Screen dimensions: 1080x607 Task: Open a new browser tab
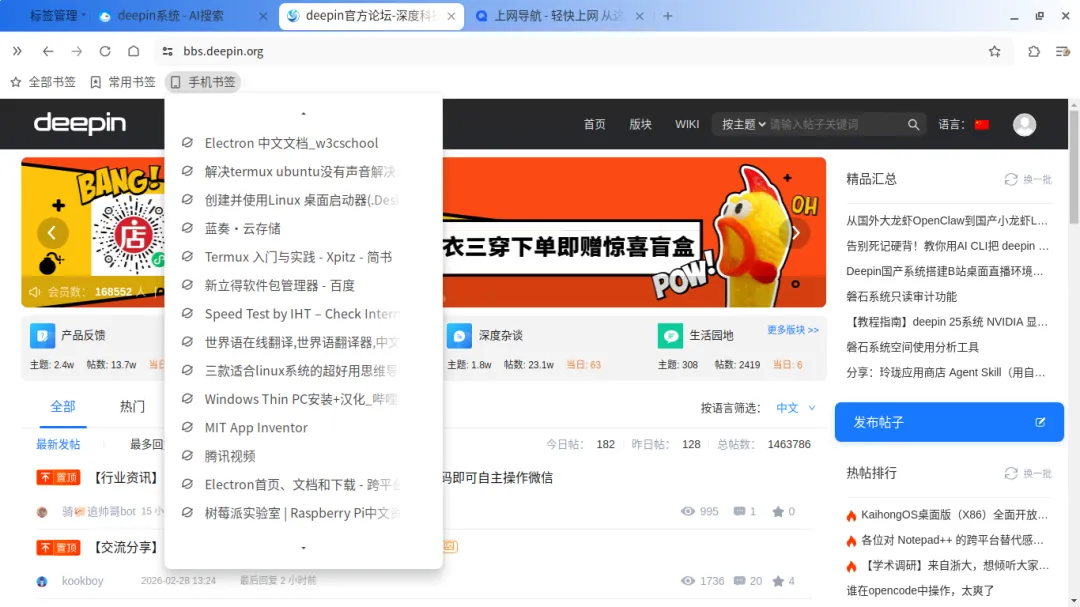(667, 16)
